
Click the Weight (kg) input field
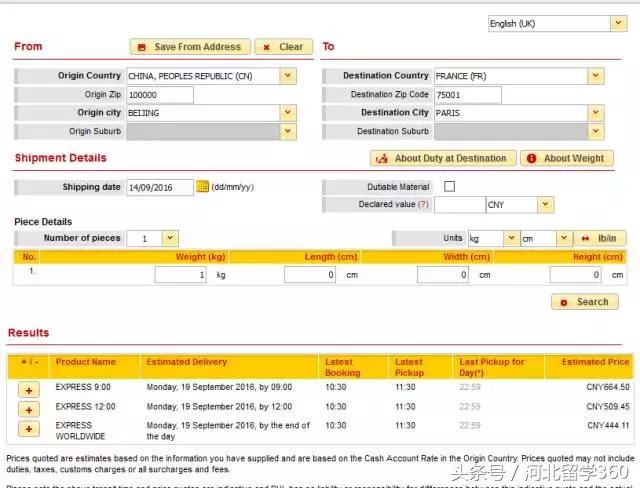coord(180,275)
